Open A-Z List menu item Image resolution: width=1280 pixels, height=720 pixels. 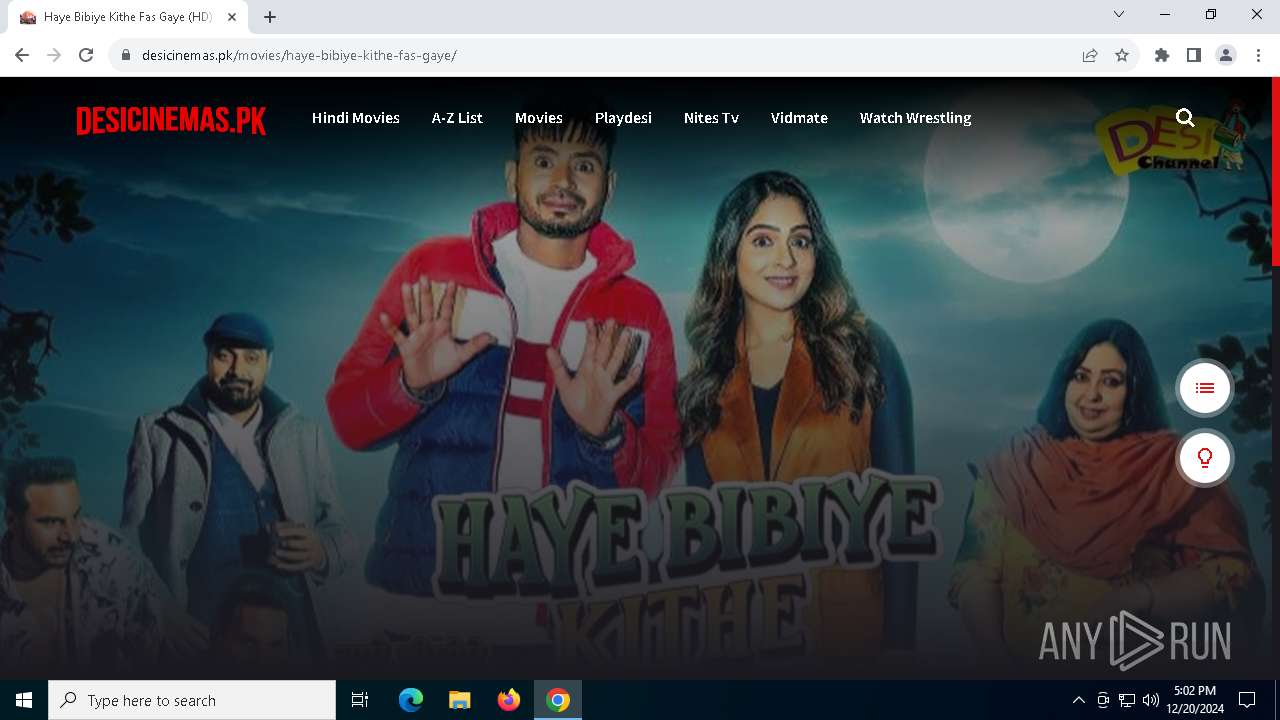pyautogui.click(x=457, y=118)
